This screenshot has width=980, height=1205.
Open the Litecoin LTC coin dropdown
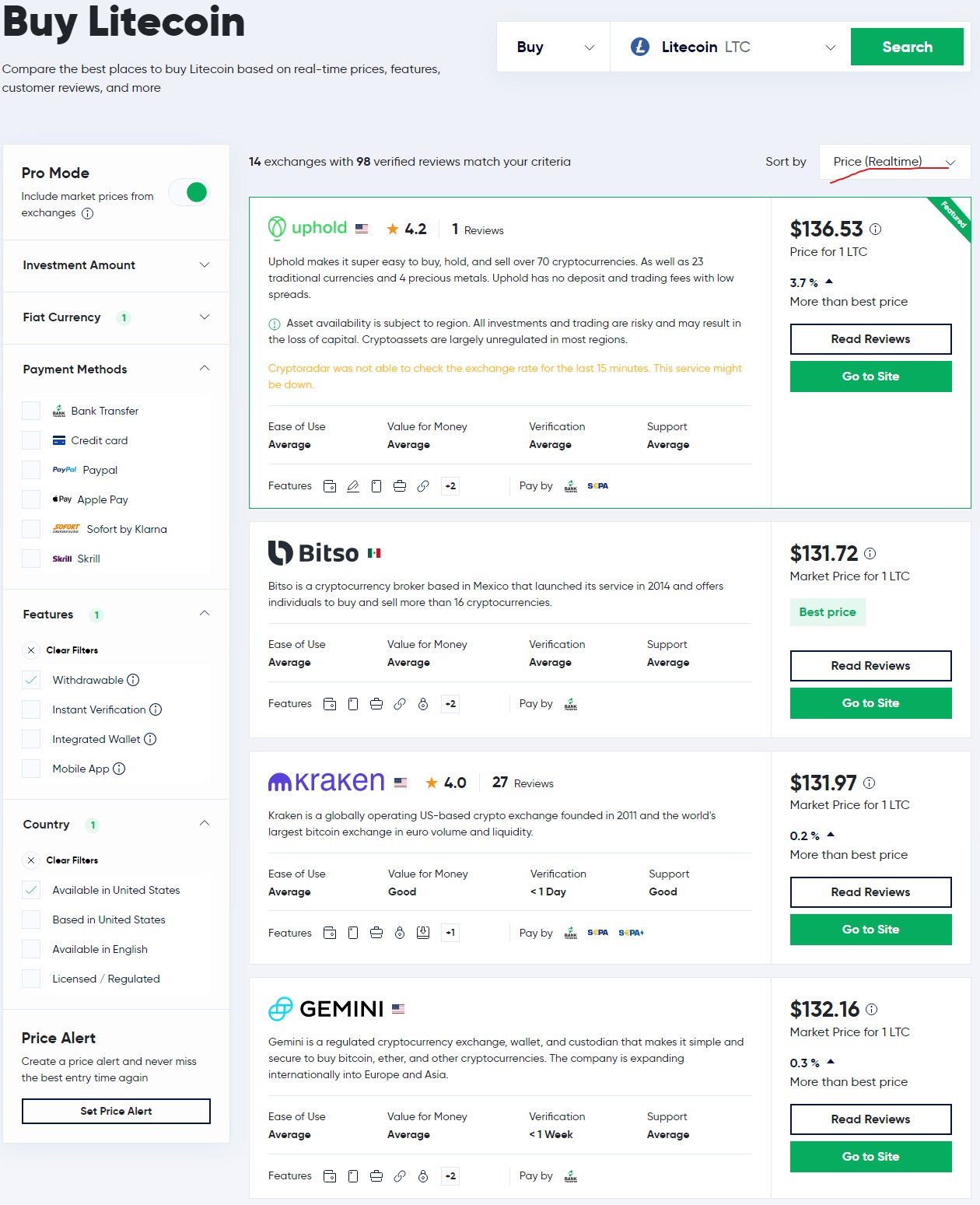pos(731,47)
